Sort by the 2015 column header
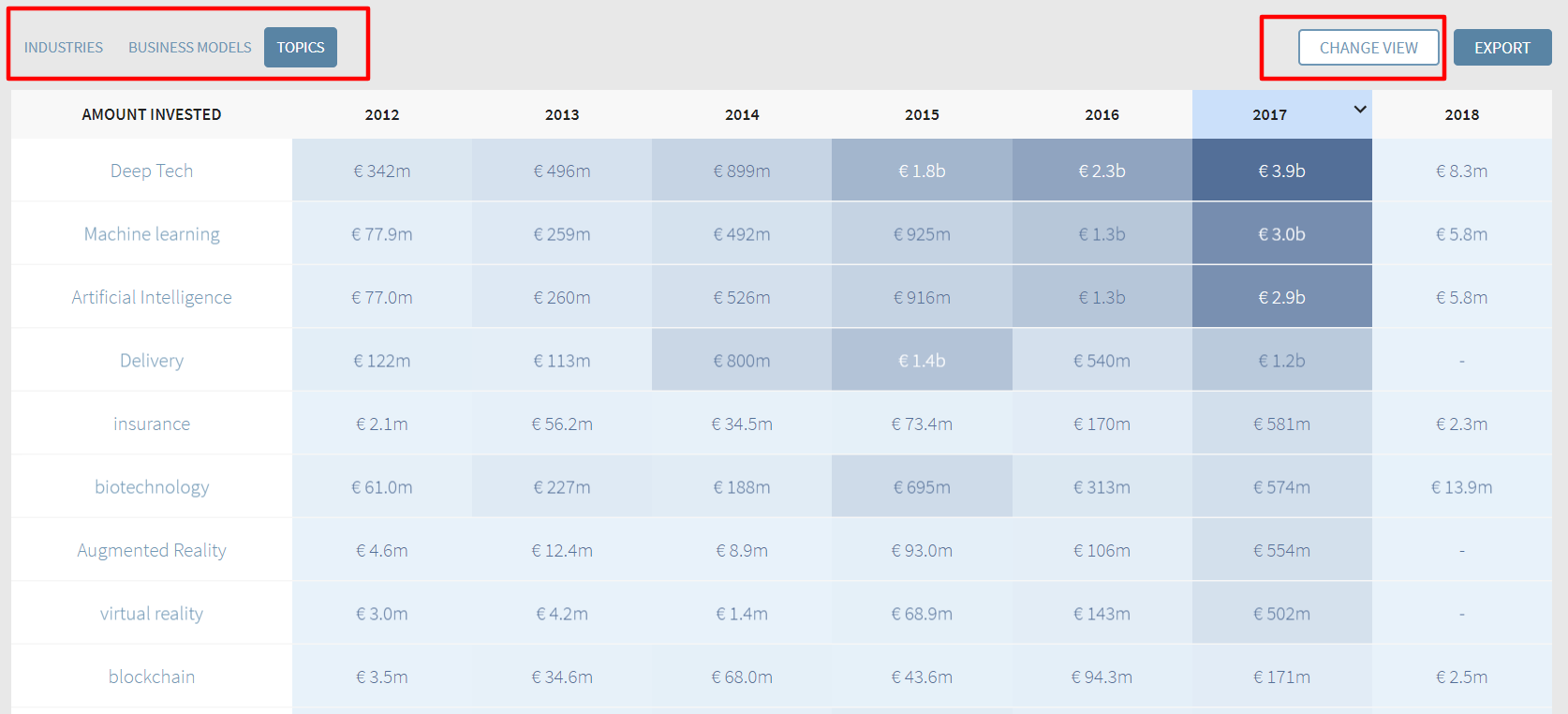 pyautogui.click(x=922, y=114)
